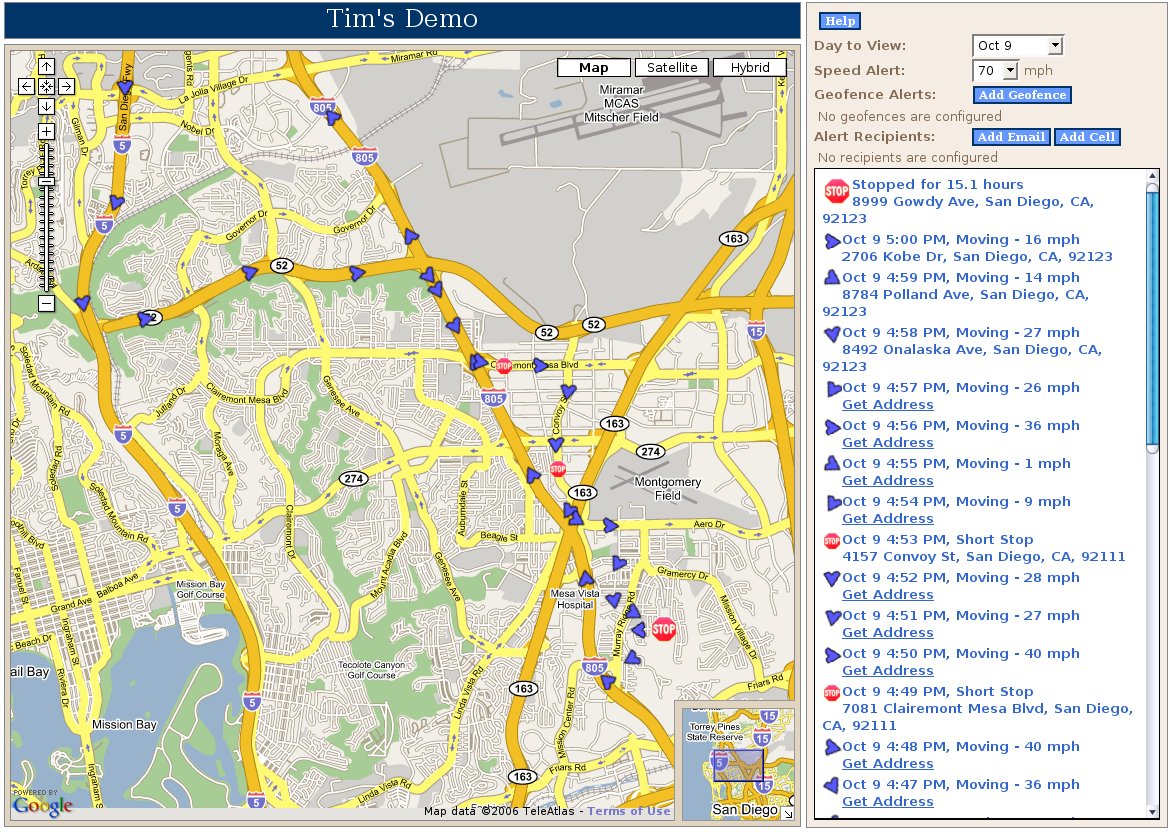Click scrollbar down arrow in event list

coord(1153,812)
